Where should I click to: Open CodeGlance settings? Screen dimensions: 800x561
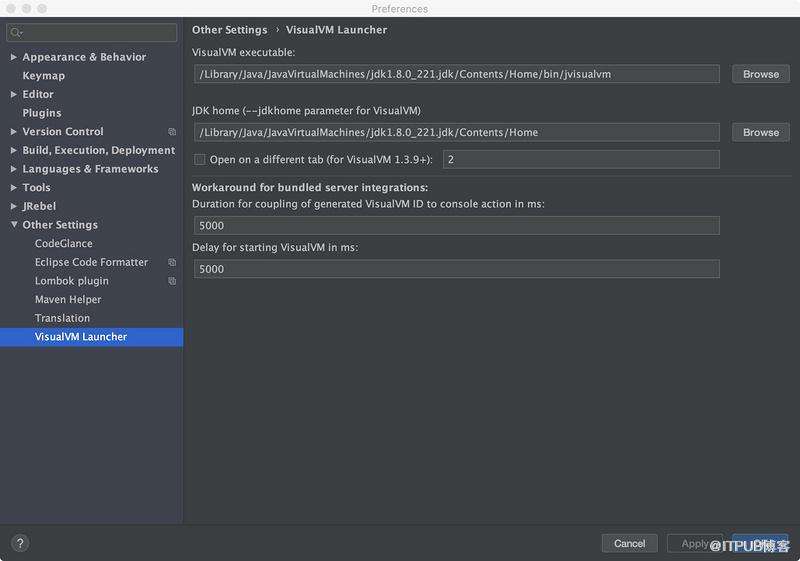point(64,243)
